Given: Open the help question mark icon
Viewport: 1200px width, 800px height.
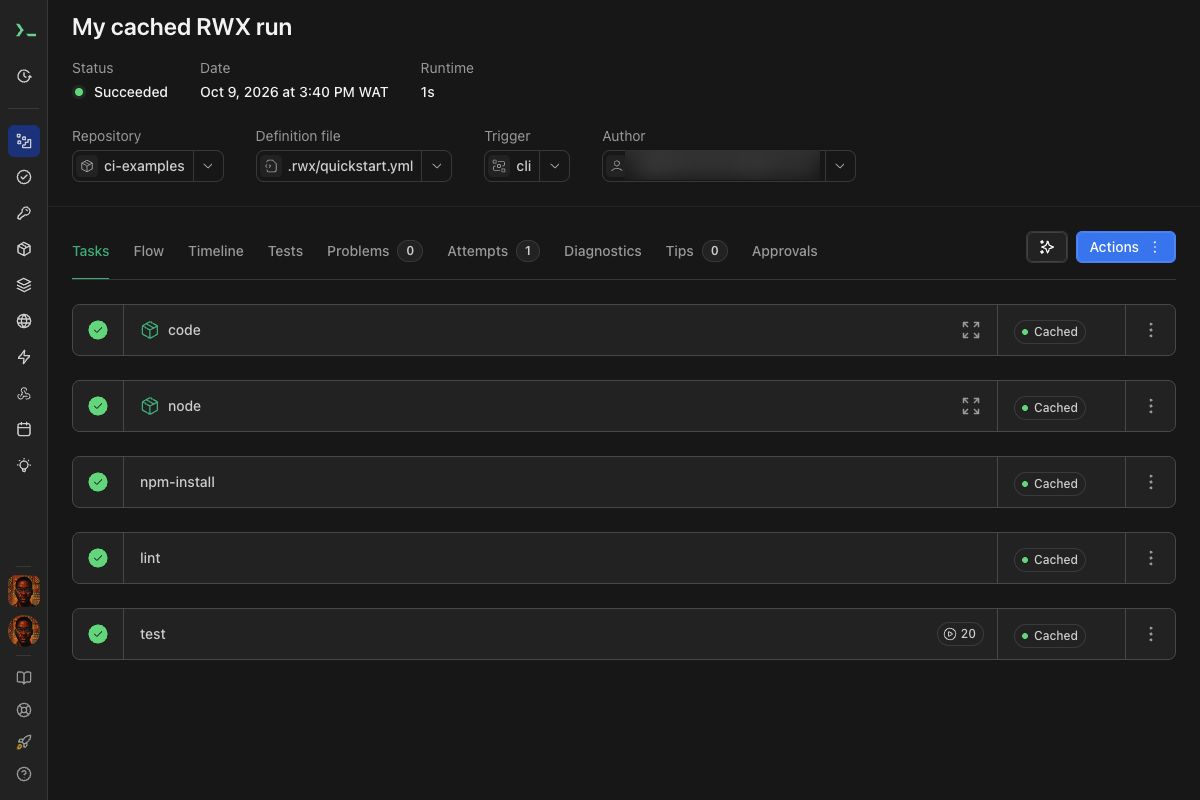Looking at the screenshot, I should 24,774.
